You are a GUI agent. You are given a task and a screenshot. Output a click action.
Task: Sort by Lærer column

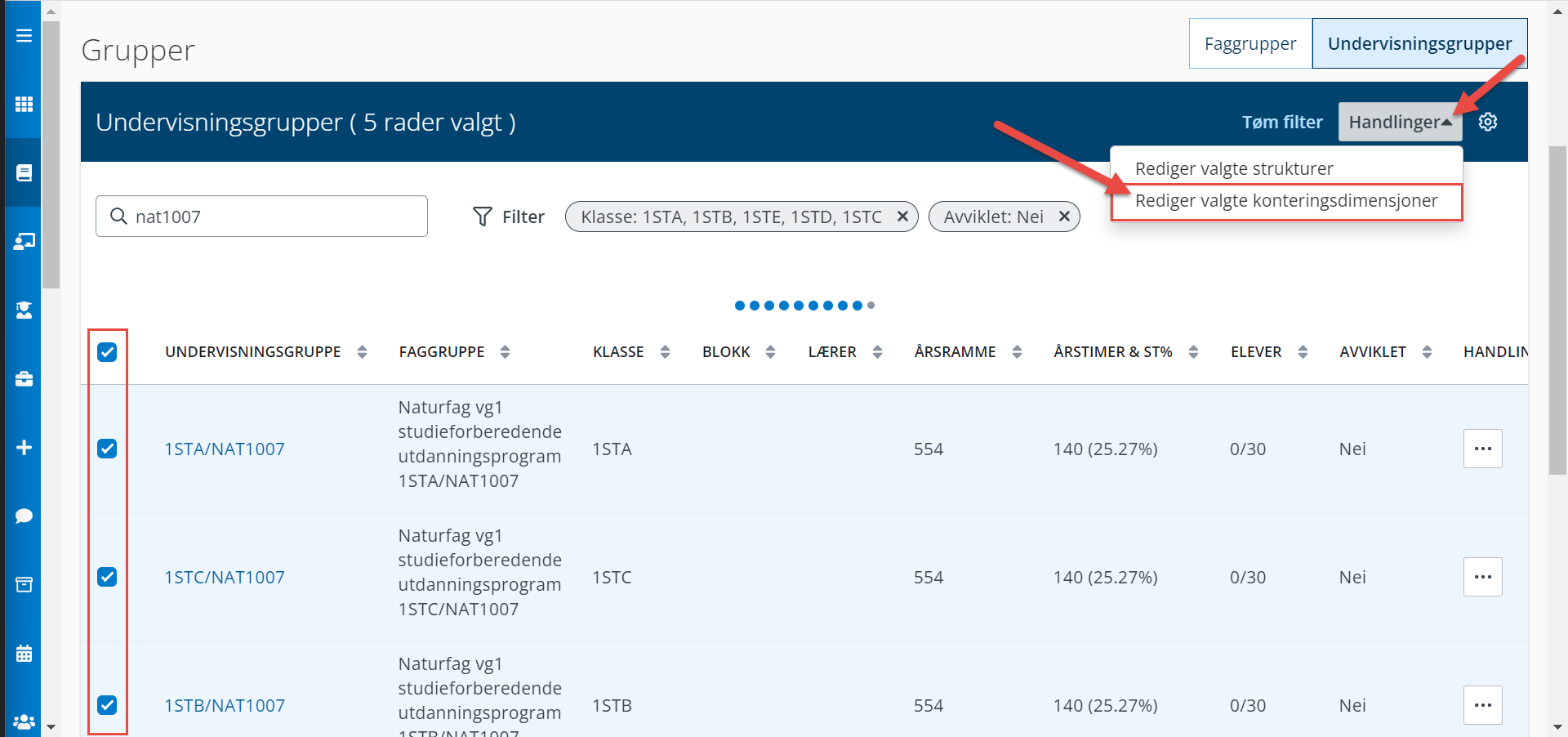[877, 352]
